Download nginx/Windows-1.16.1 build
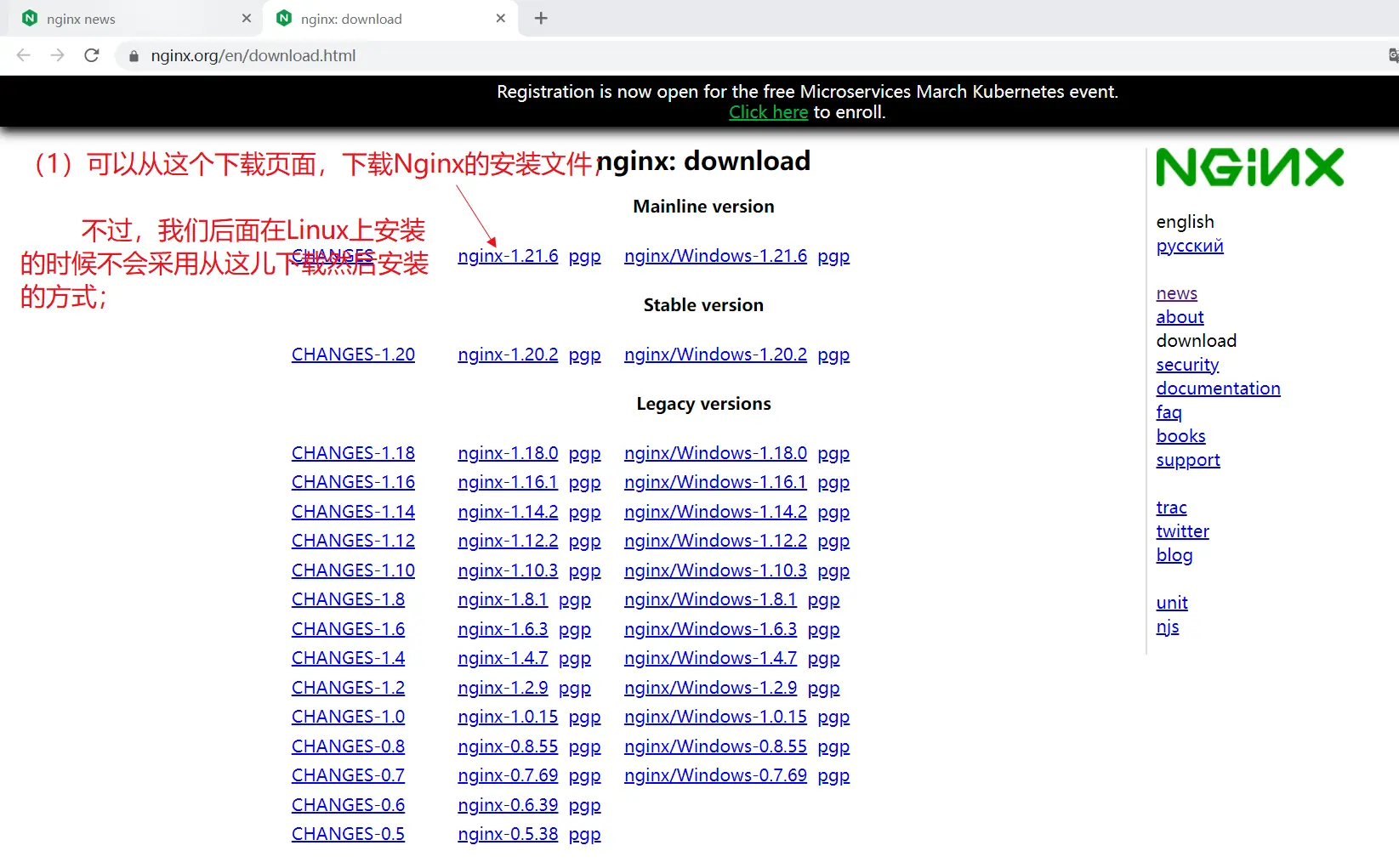Screen dimensions: 1399x868 coord(715,482)
